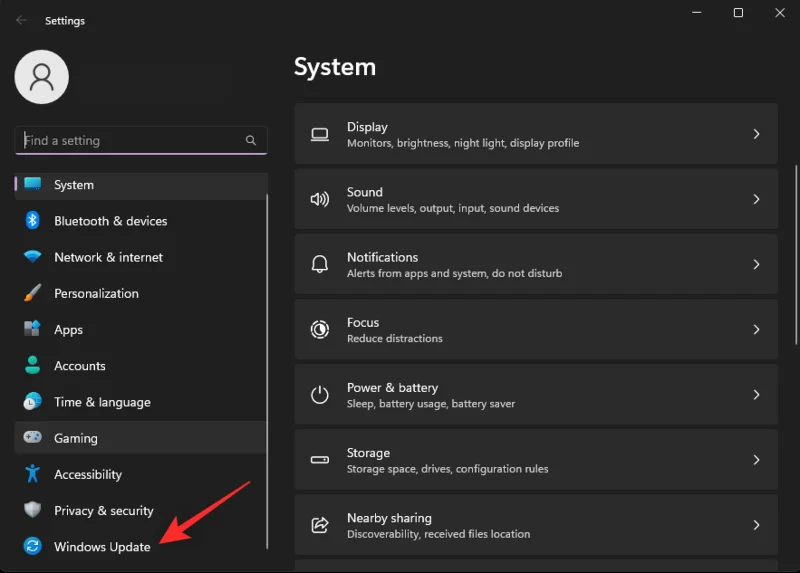800x573 pixels.
Task: Open the Display card title
Action: [x=367, y=127]
